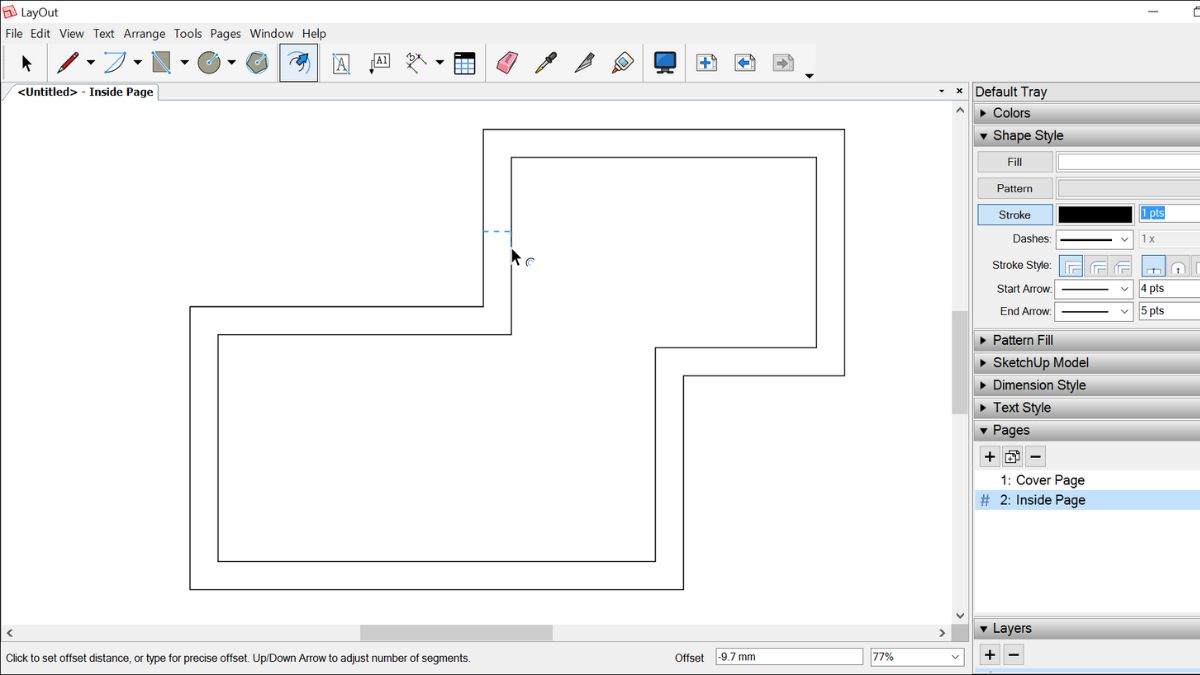Viewport: 1200px width, 675px height.
Task: Click the black Stroke color swatch
Action: (1095, 214)
